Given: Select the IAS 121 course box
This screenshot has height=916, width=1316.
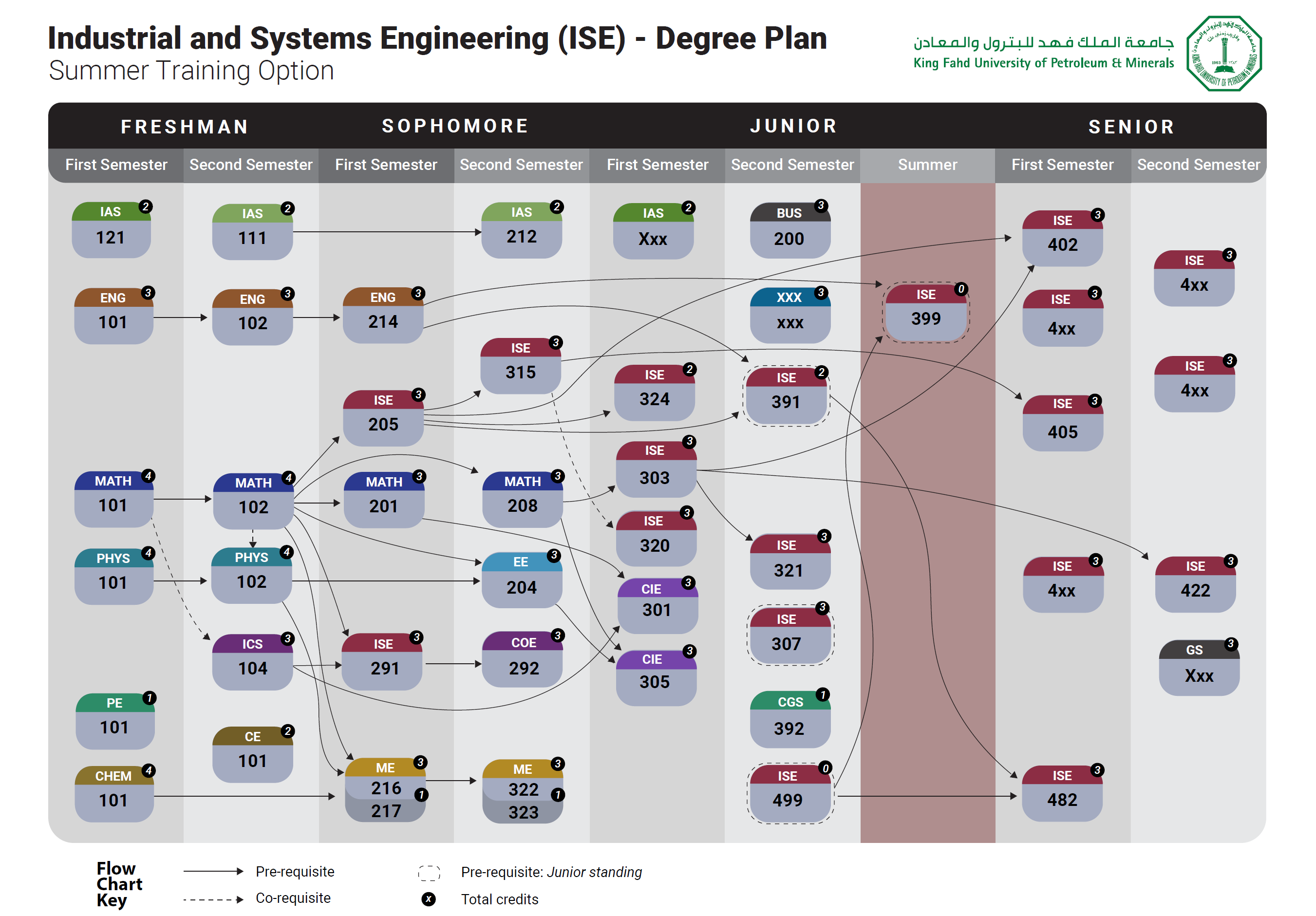Looking at the screenshot, I should click(x=111, y=229).
